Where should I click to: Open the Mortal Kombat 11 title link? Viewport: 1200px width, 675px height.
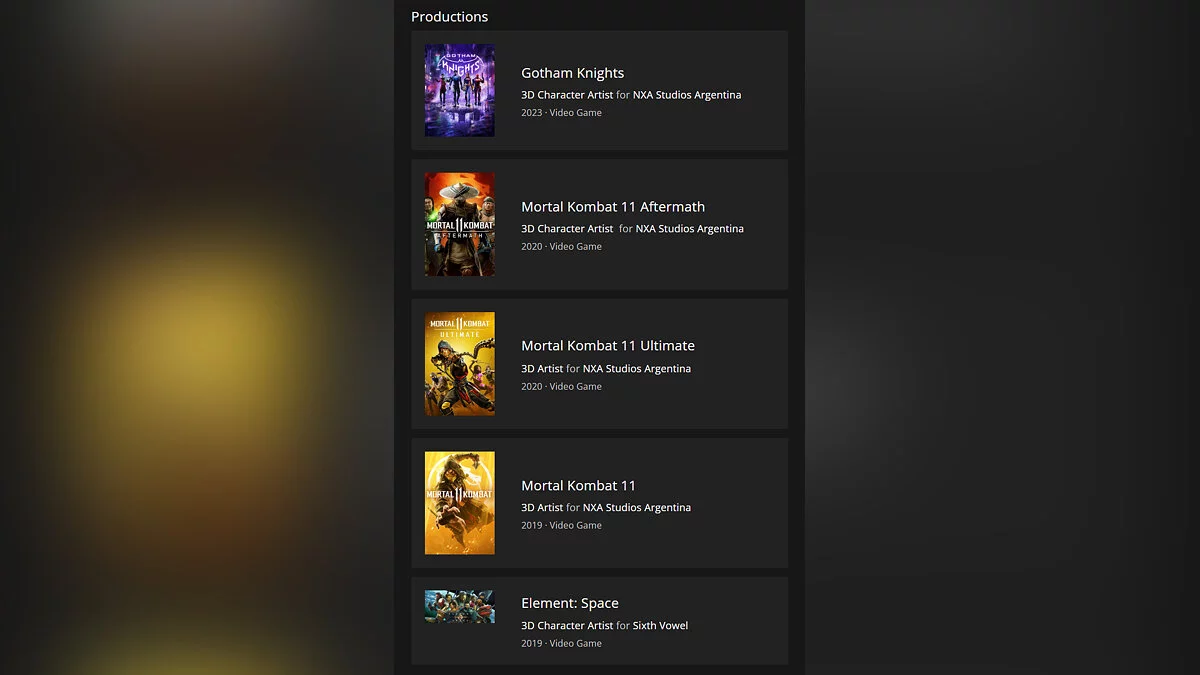click(x=578, y=485)
